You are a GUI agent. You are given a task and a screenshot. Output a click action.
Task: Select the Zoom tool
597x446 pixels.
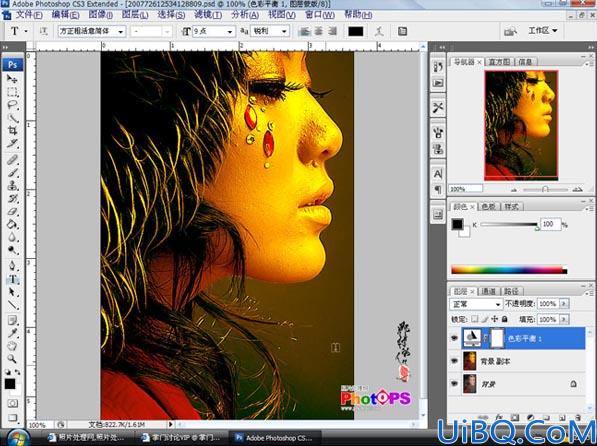click(13, 359)
